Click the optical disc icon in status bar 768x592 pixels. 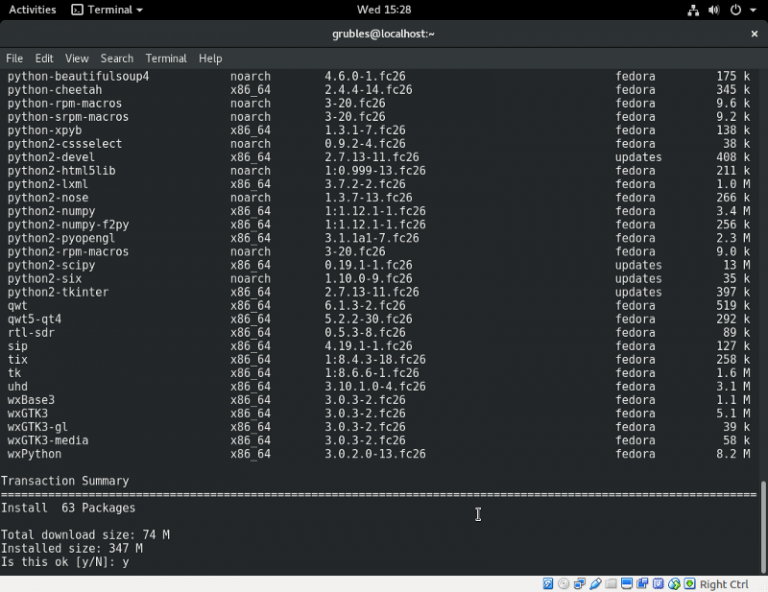click(564, 584)
